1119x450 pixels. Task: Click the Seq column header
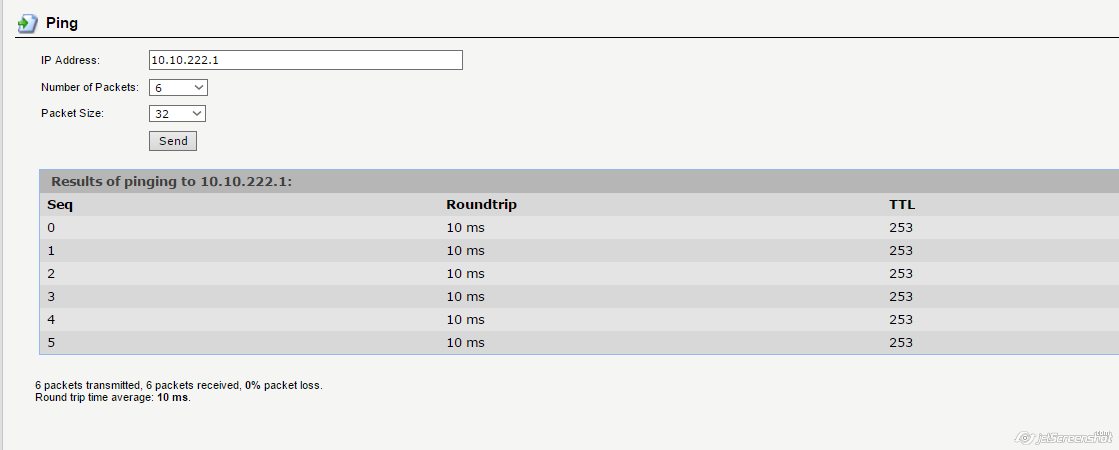tap(60, 205)
